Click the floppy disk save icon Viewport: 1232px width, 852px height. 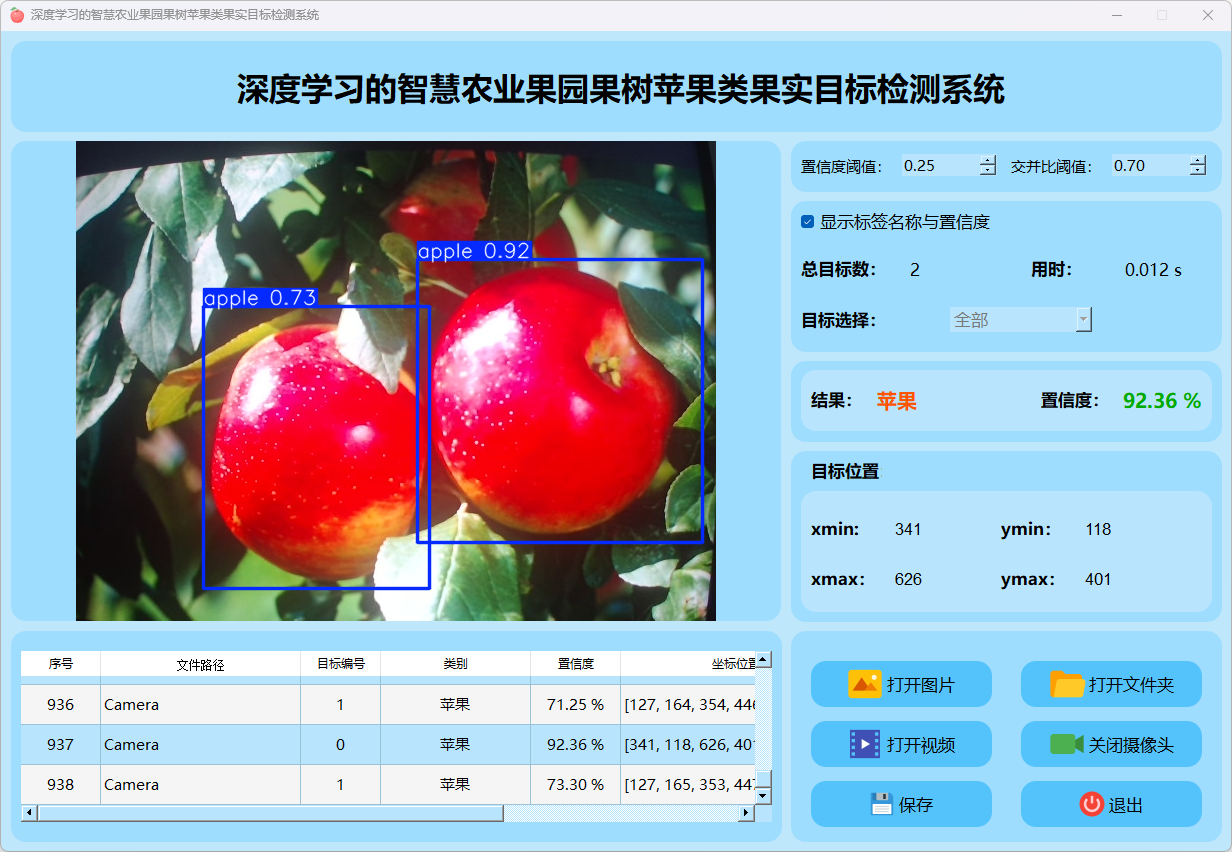(x=881, y=804)
